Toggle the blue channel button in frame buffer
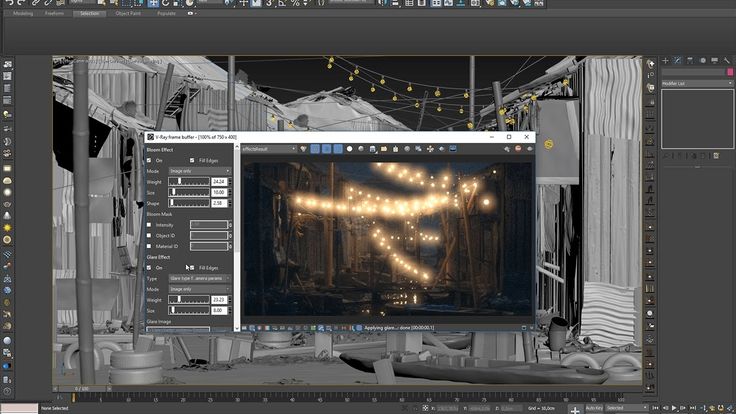The image size is (736, 414). 338,149
